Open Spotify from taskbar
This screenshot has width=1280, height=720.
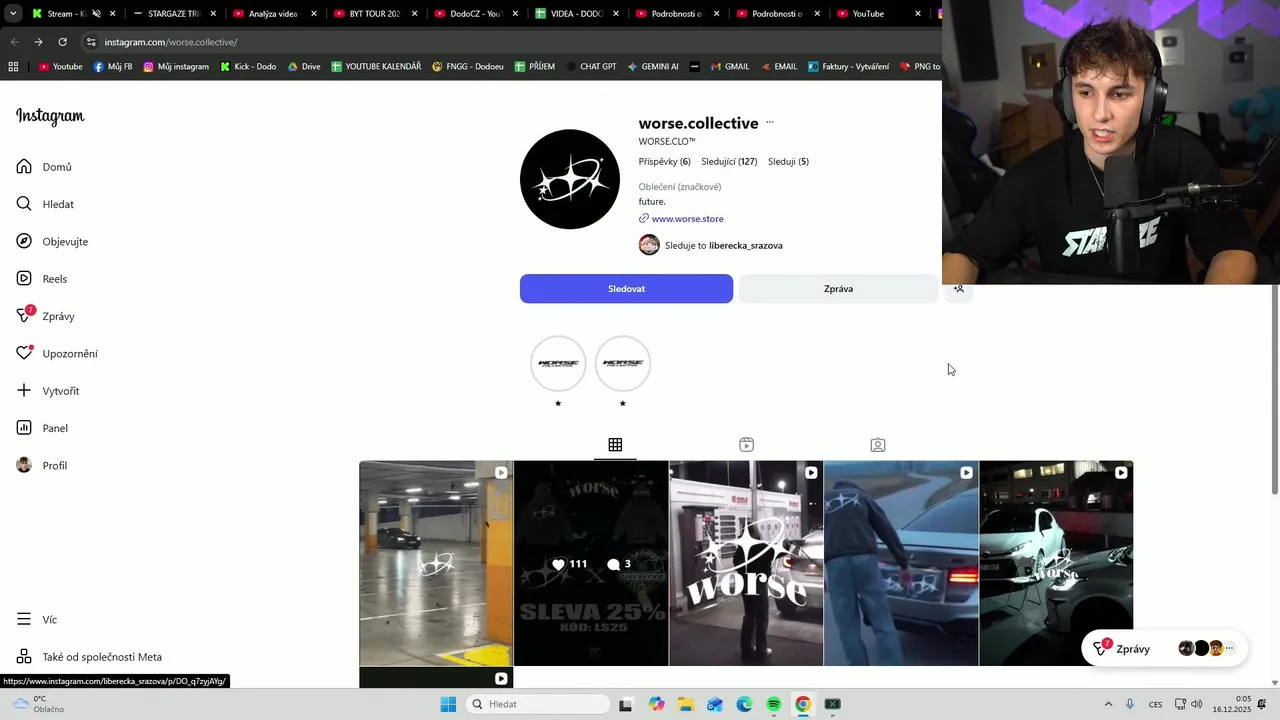[774, 704]
